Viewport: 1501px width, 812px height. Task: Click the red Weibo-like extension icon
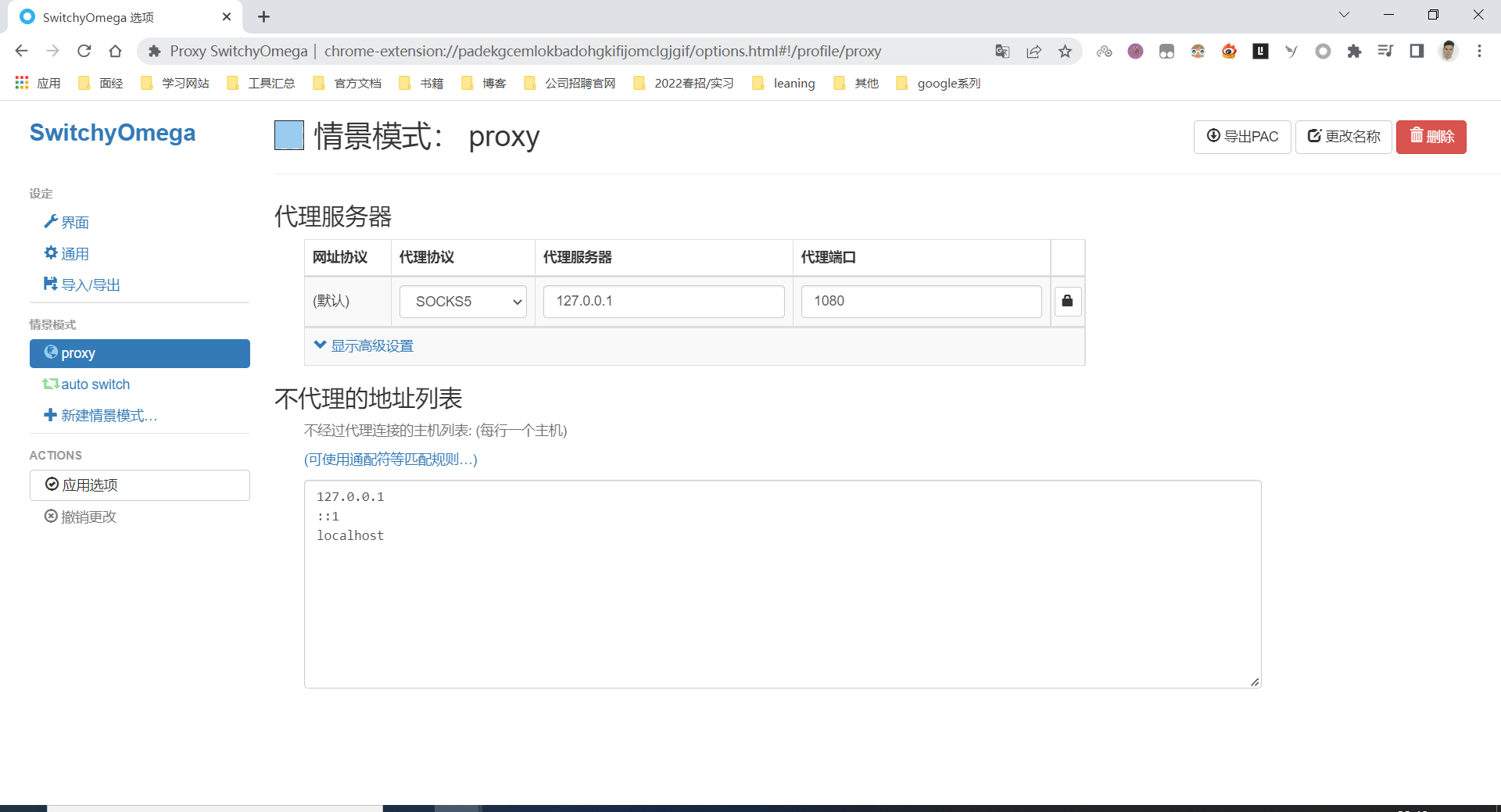click(1229, 52)
